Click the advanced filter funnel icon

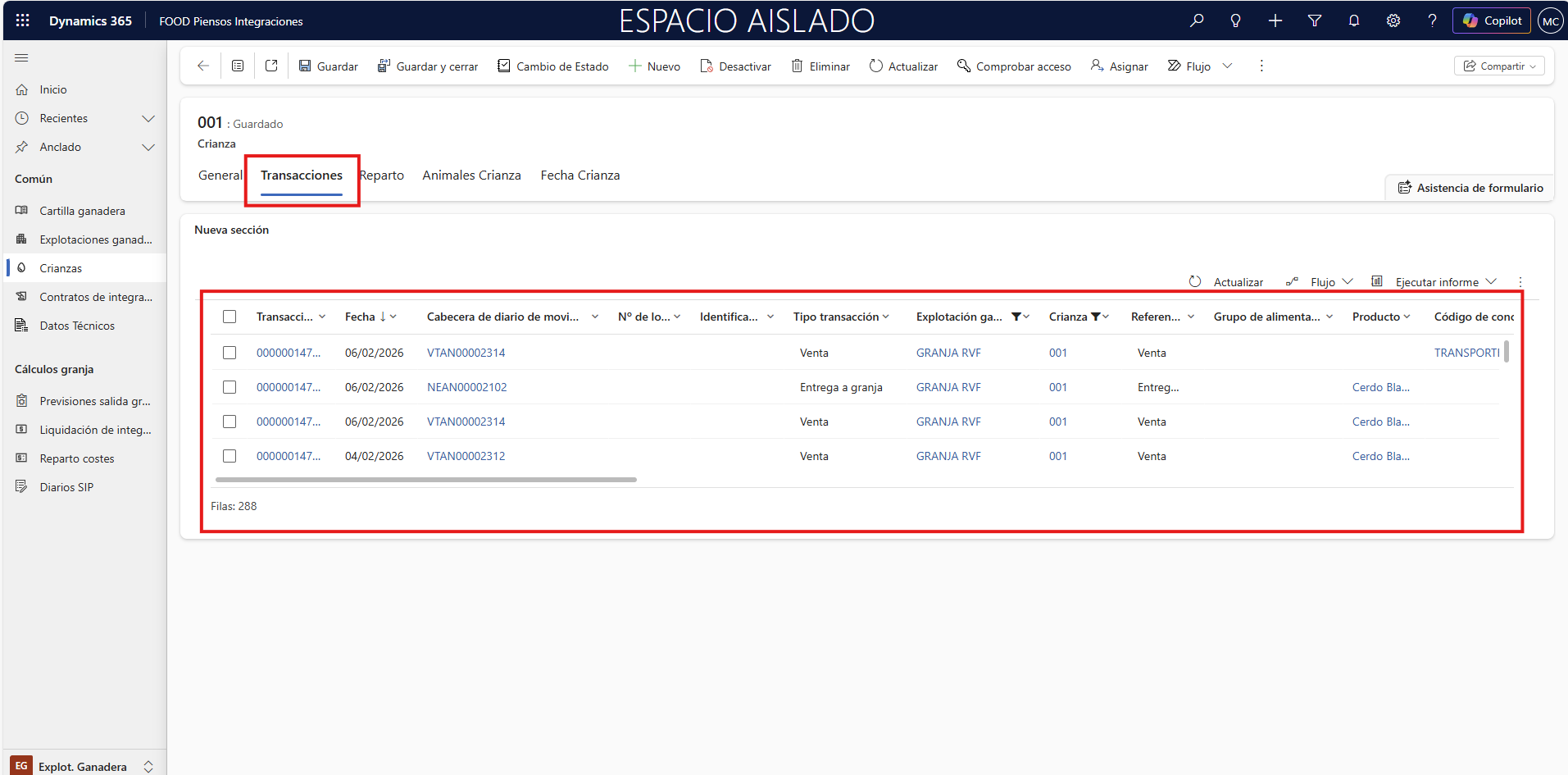[x=1314, y=21]
